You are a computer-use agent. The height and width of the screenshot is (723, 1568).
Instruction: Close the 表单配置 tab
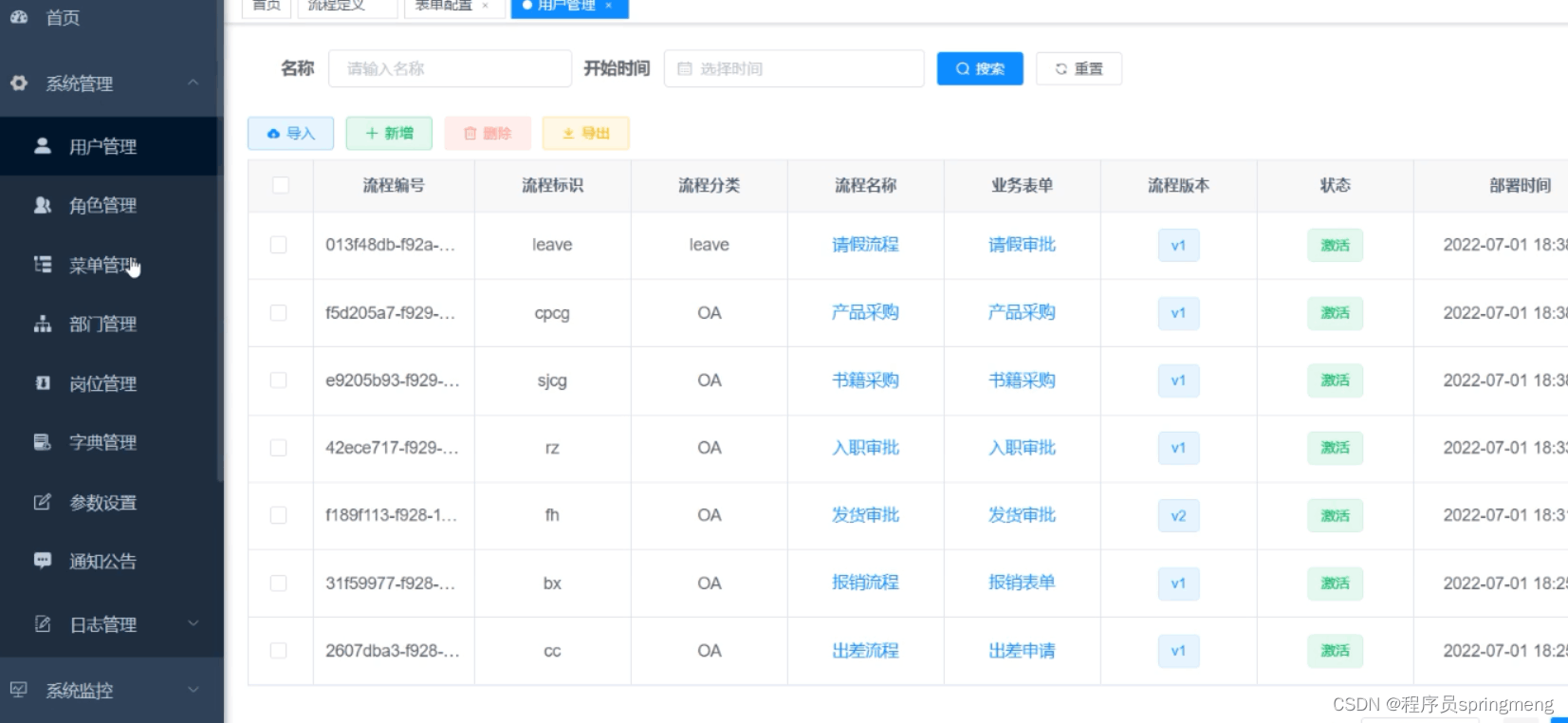486,6
